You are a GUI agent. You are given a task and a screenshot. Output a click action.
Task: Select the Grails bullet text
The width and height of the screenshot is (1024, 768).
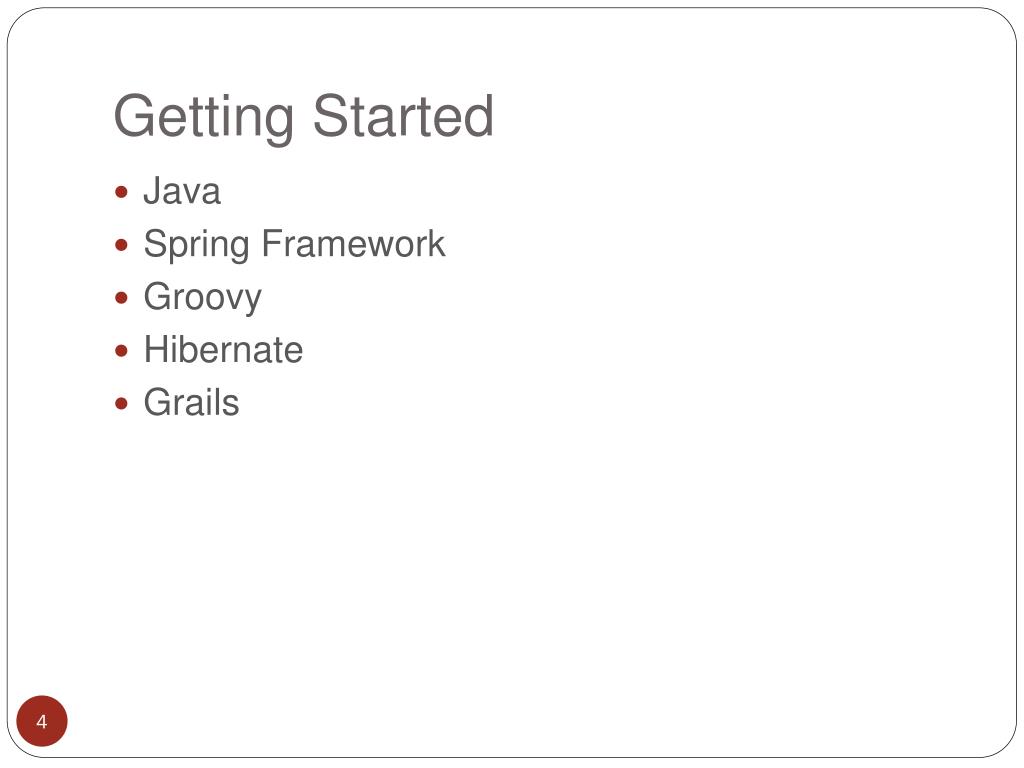click(191, 402)
